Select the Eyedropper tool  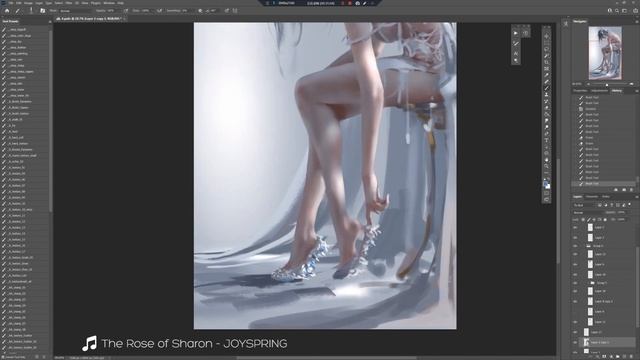point(547,75)
